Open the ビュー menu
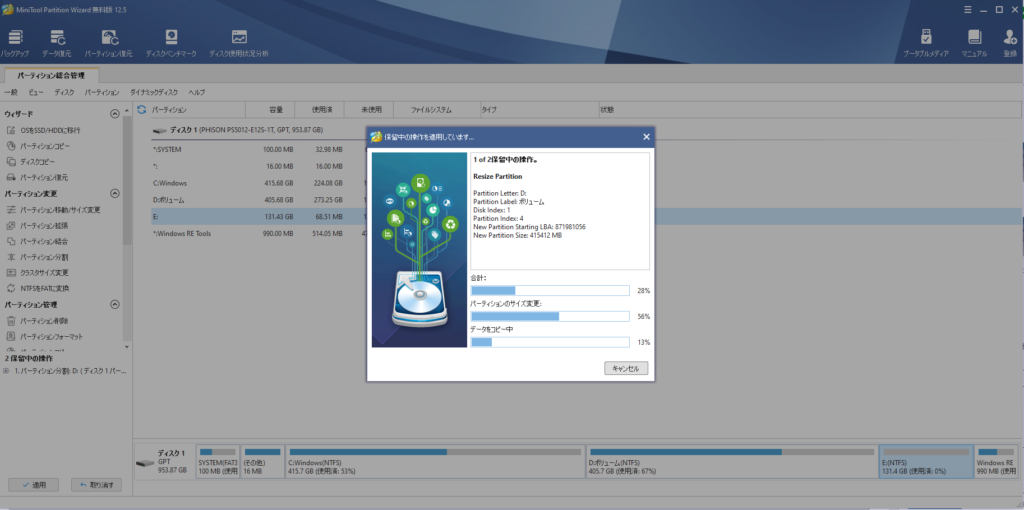Viewport: 1024px width, 510px height. pos(36,92)
